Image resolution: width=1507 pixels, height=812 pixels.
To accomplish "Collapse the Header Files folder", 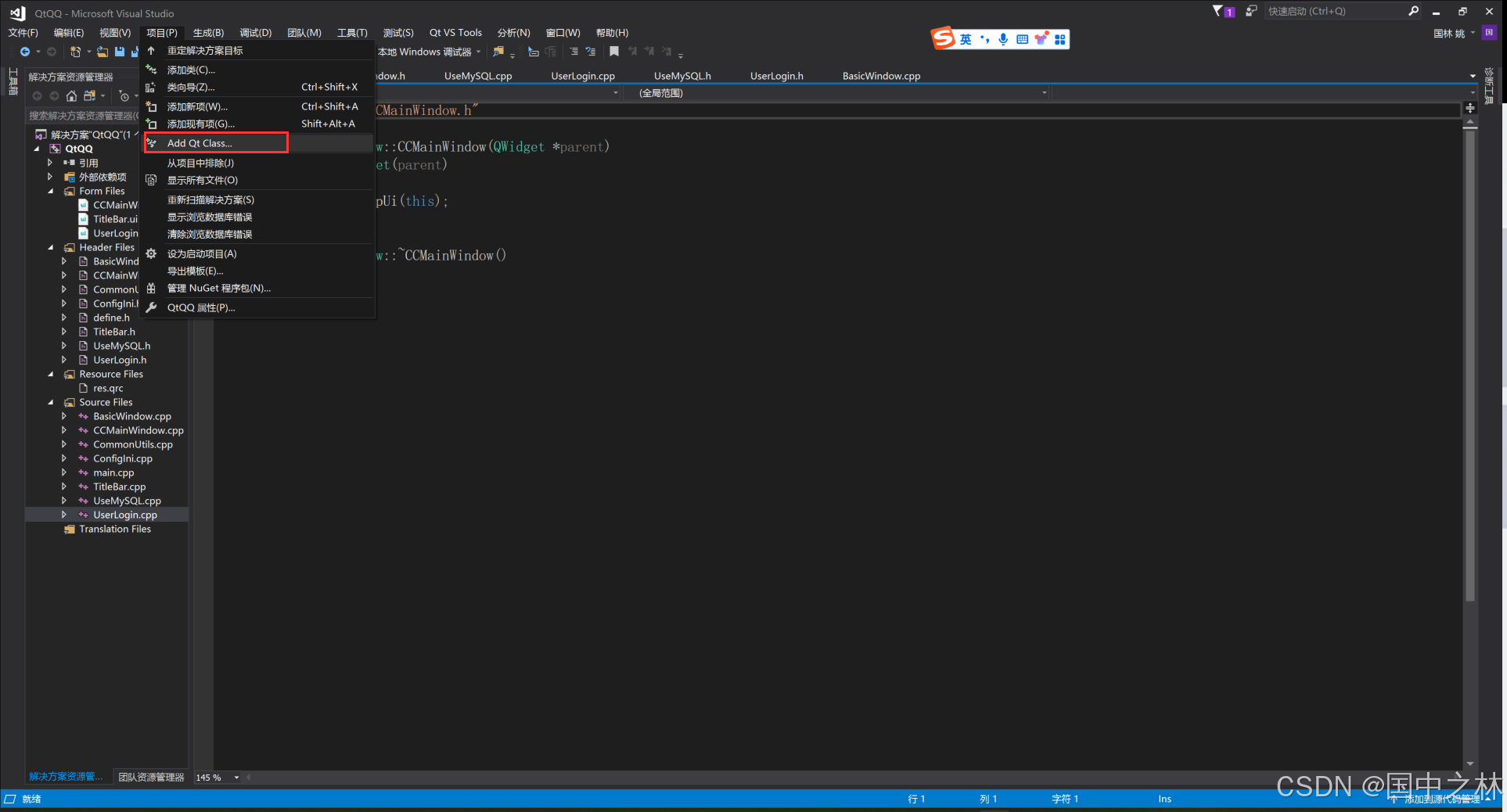I will [51, 247].
